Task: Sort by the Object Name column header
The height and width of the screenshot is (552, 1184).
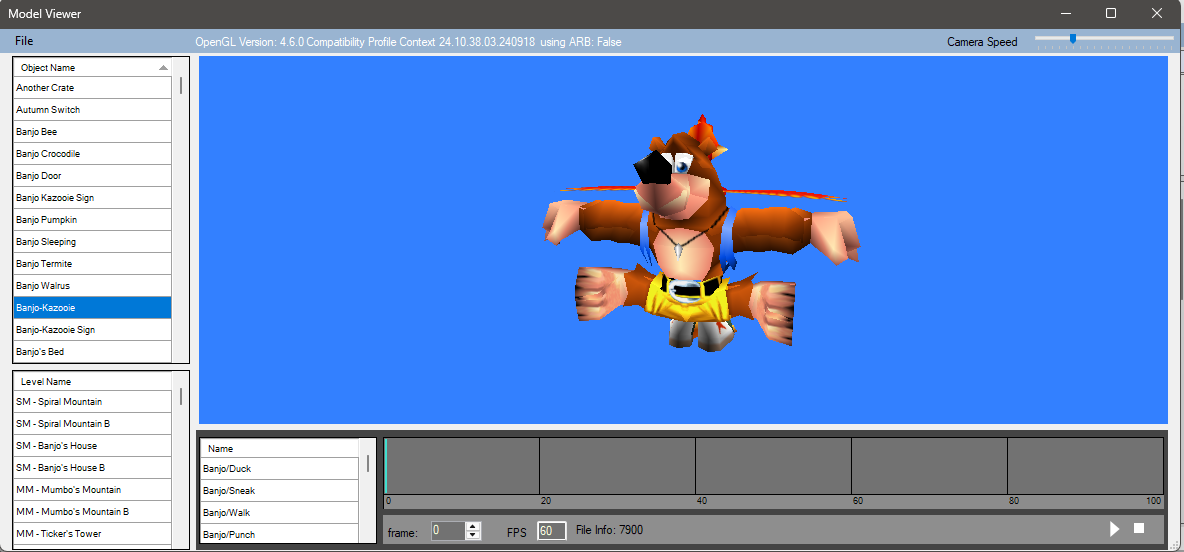Action: [92, 67]
